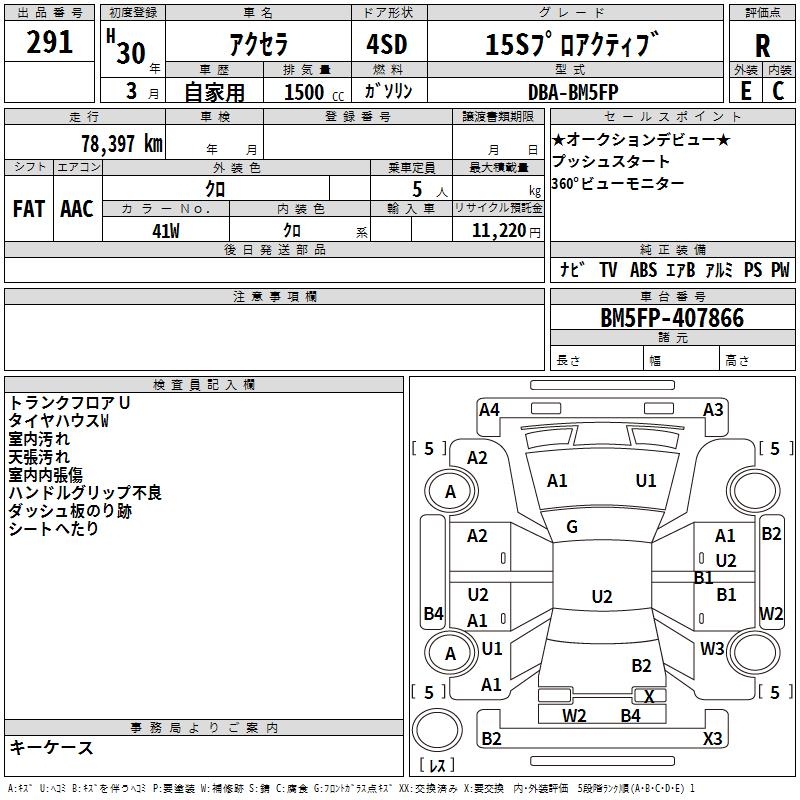Select the 長さ dimension field

[596, 360]
